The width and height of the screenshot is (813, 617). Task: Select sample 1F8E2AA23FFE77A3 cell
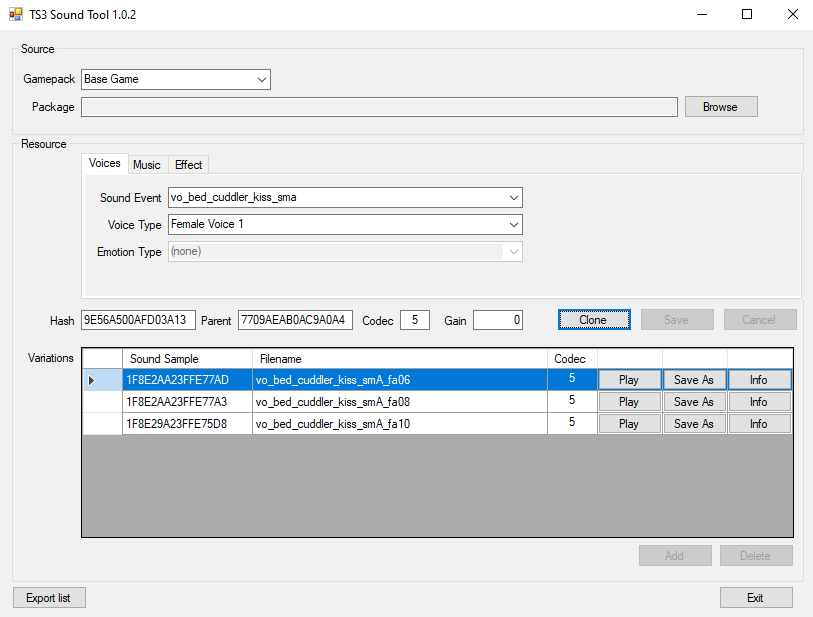187,402
